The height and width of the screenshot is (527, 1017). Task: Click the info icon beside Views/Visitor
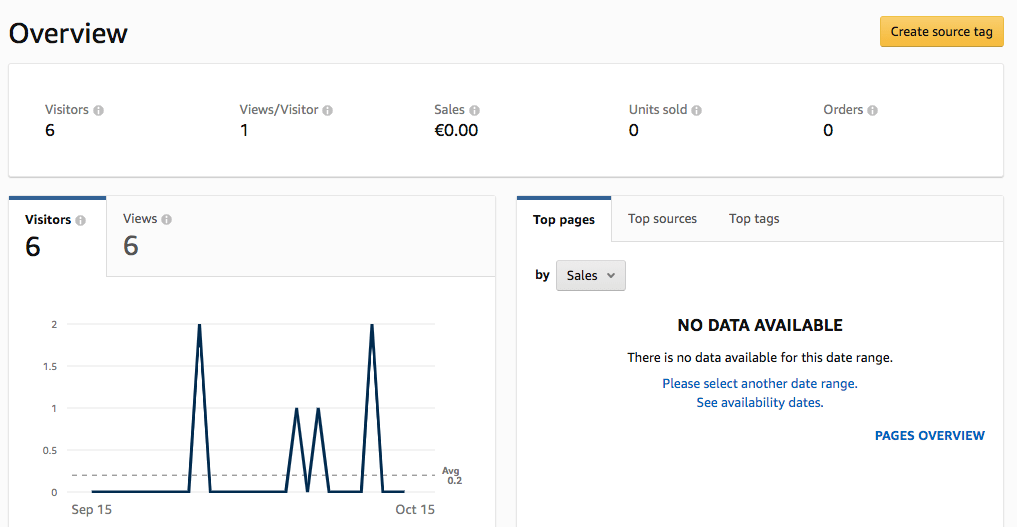(328, 110)
